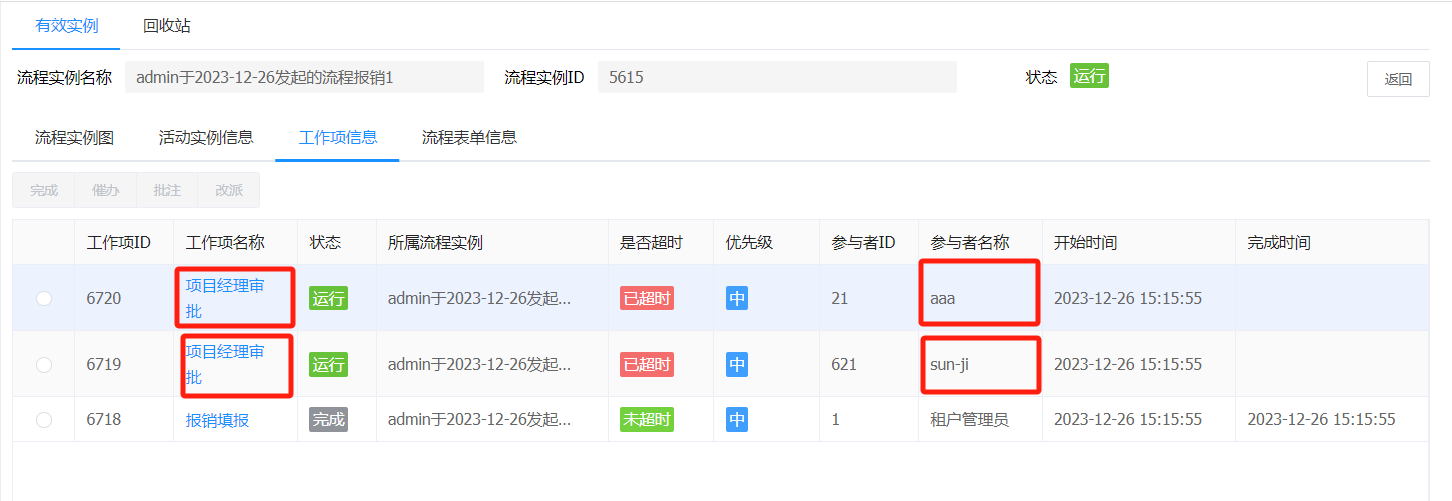
Task: Open the 活动实例信息 tab
Action: point(206,137)
